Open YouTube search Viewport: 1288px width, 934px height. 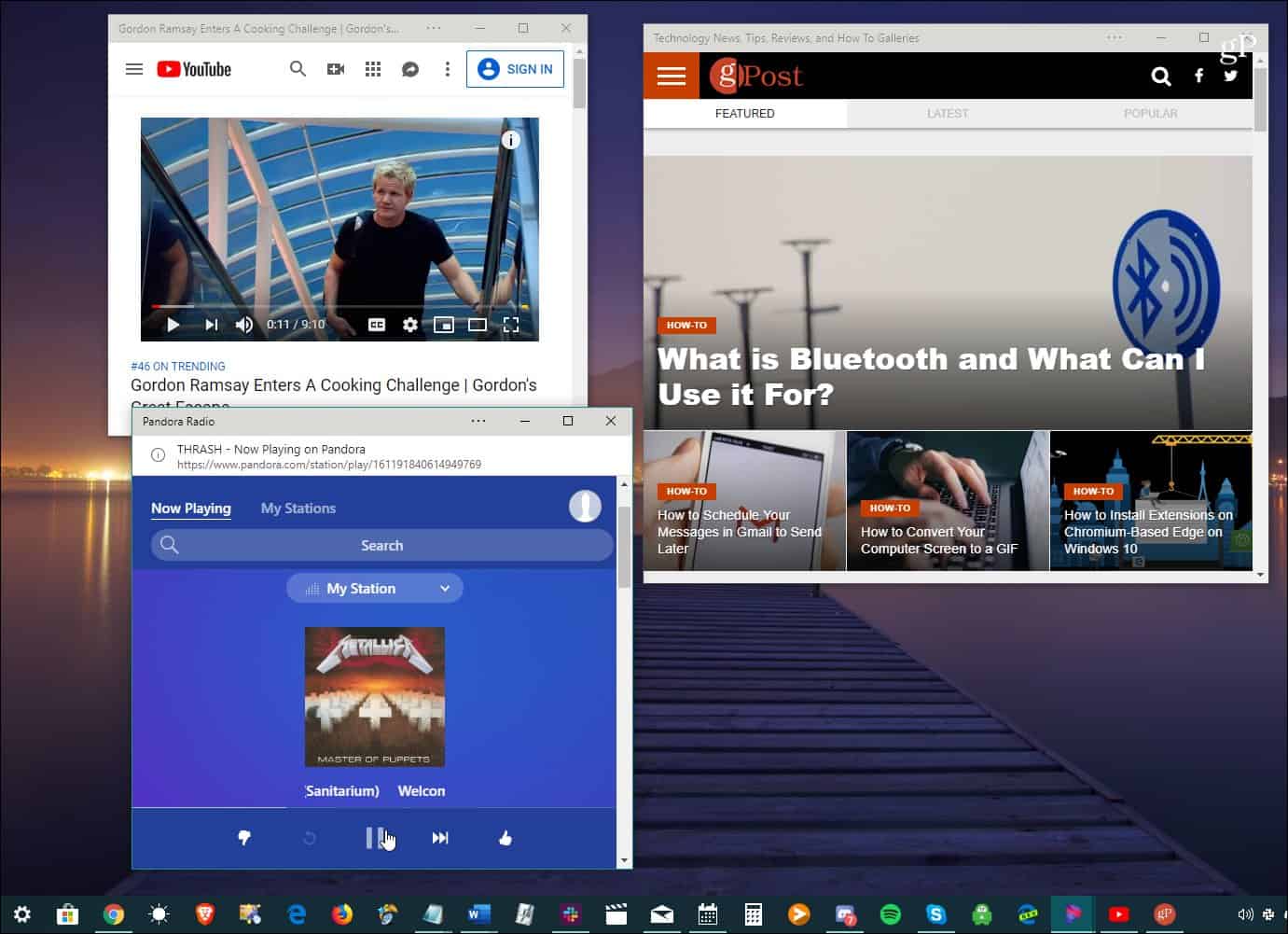tap(298, 69)
